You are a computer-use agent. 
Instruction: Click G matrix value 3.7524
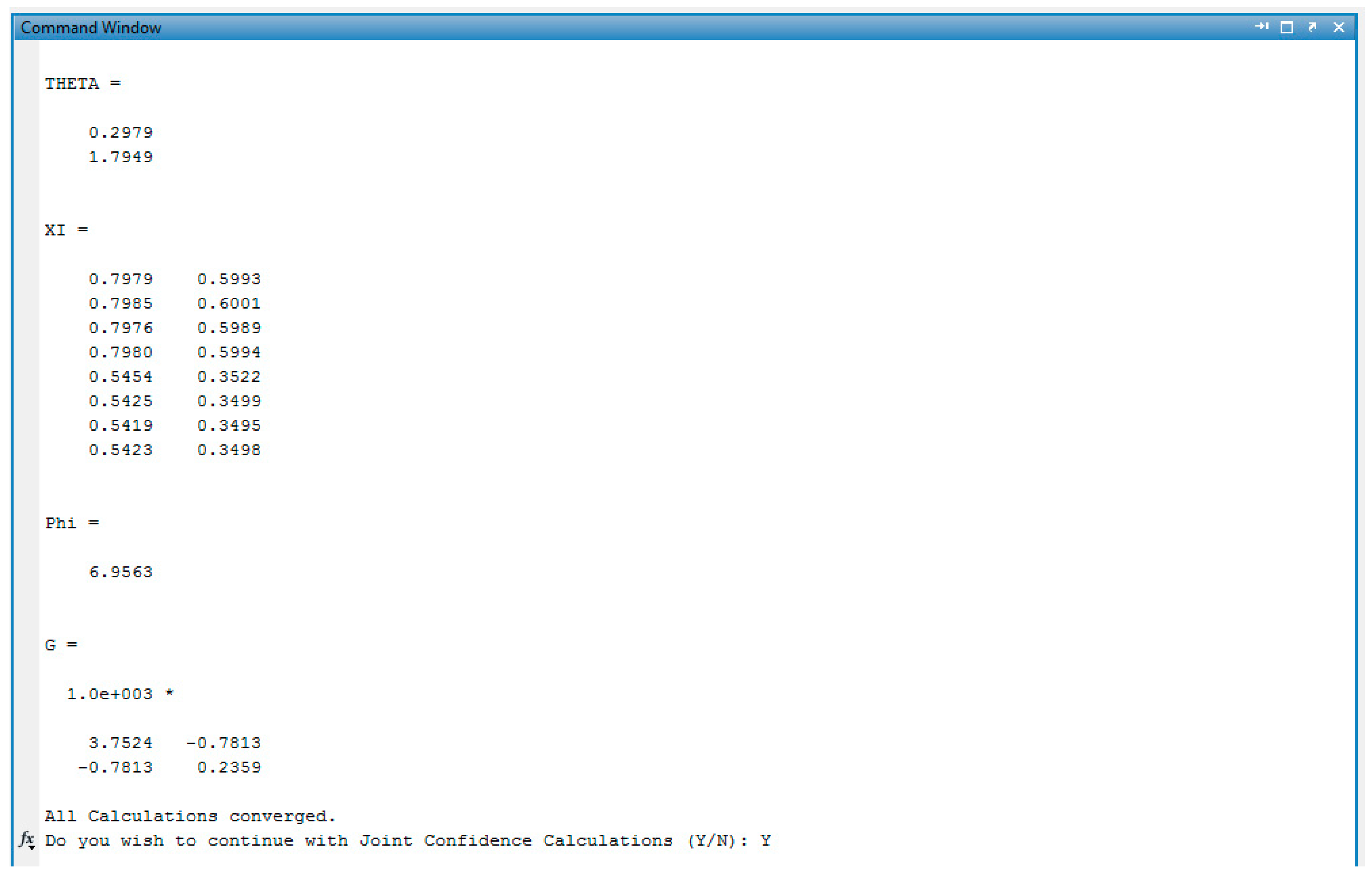tap(120, 743)
